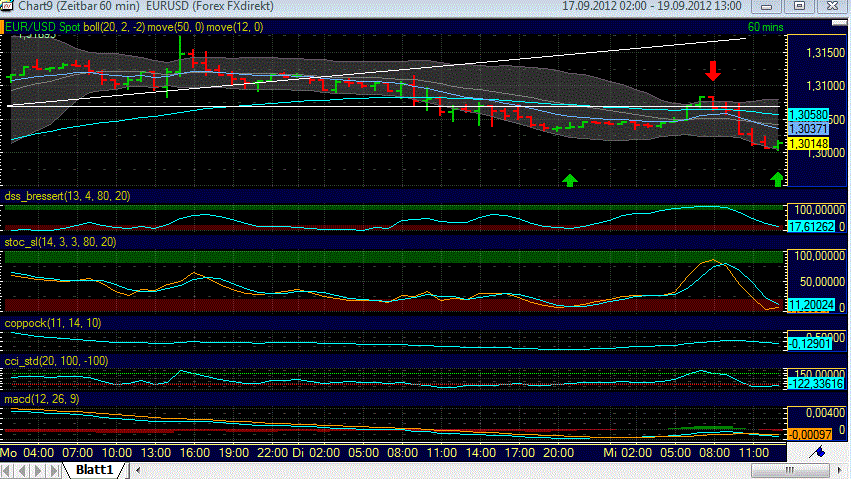Click the 1,31000 price axis label

click(825, 86)
